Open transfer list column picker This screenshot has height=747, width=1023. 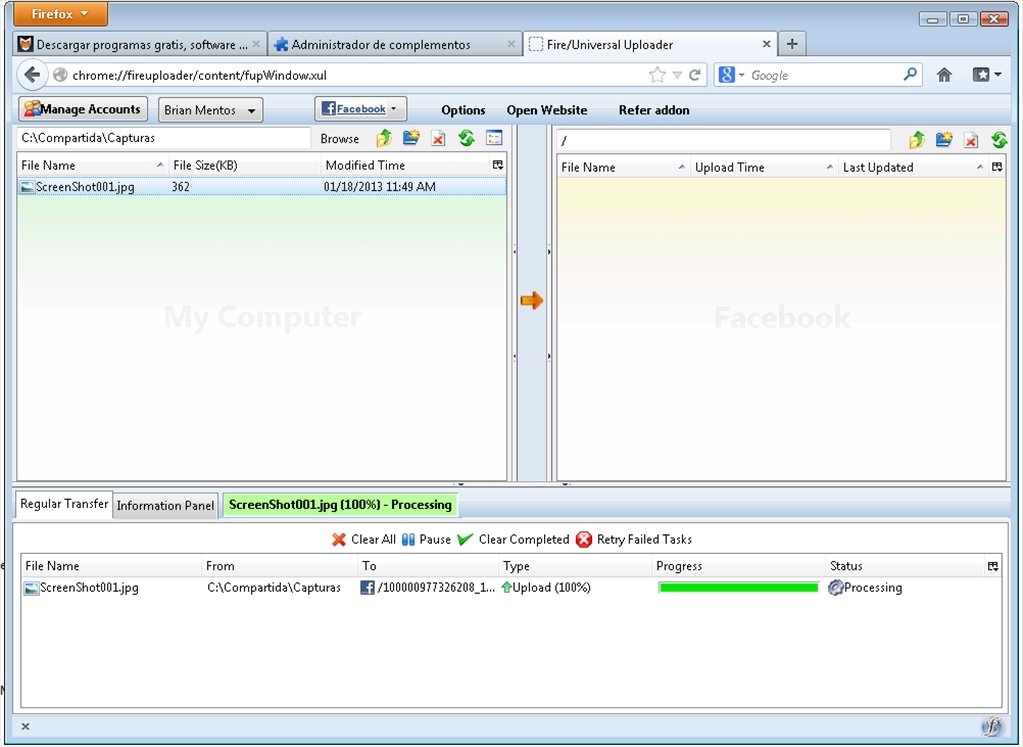pyautogui.click(x=993, y=566)
